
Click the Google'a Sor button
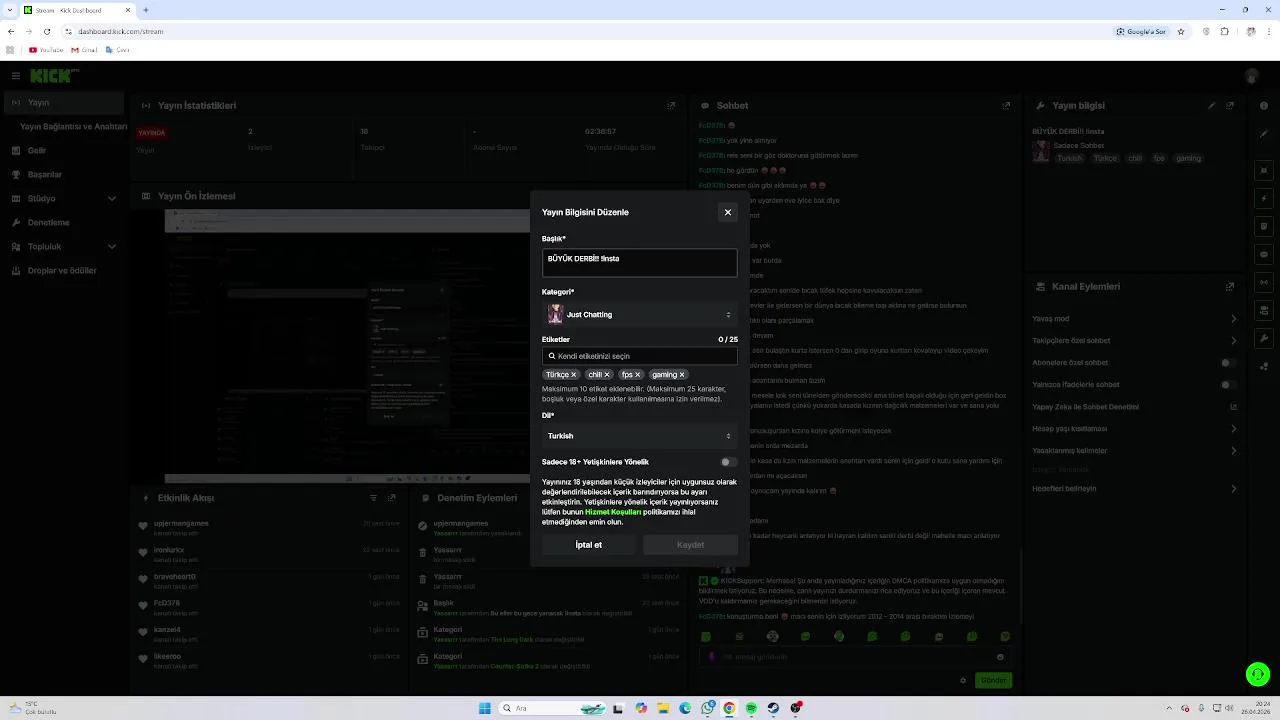pyautogui.click(x=1141, y=31)
